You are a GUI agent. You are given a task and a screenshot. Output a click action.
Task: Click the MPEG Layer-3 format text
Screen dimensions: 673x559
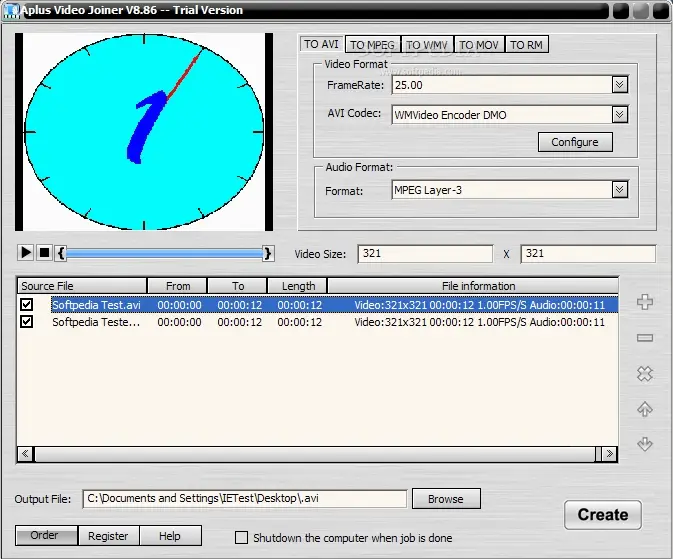(428, 190)
